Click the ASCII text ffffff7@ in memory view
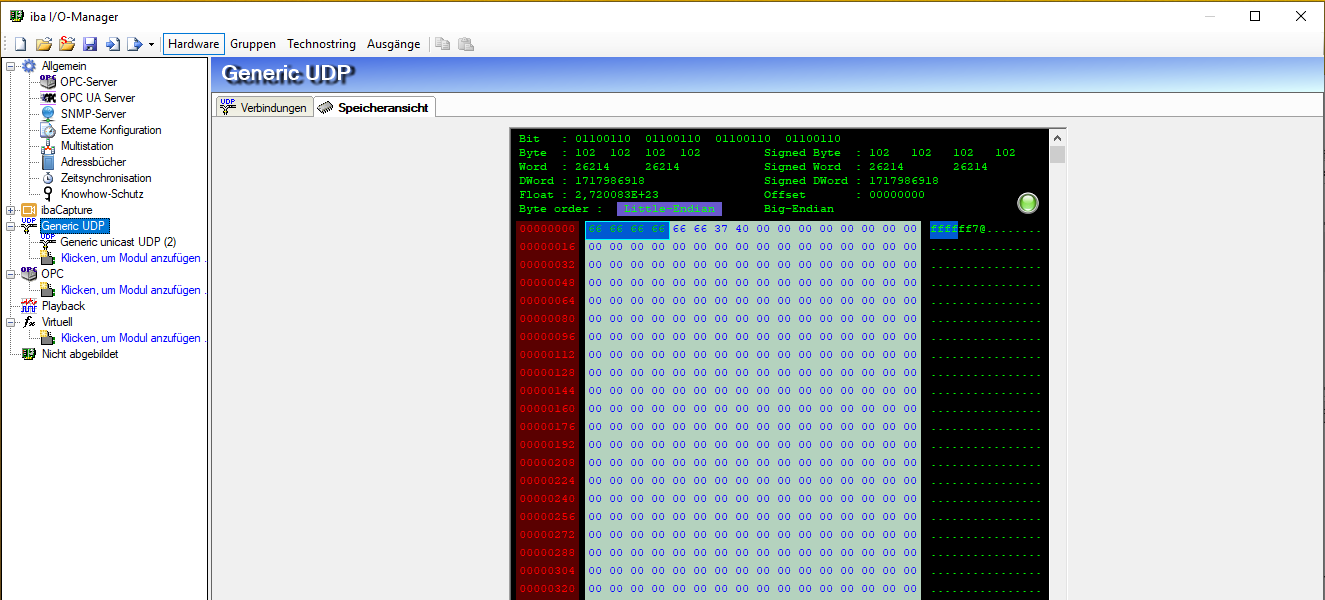 click(958, 230)
